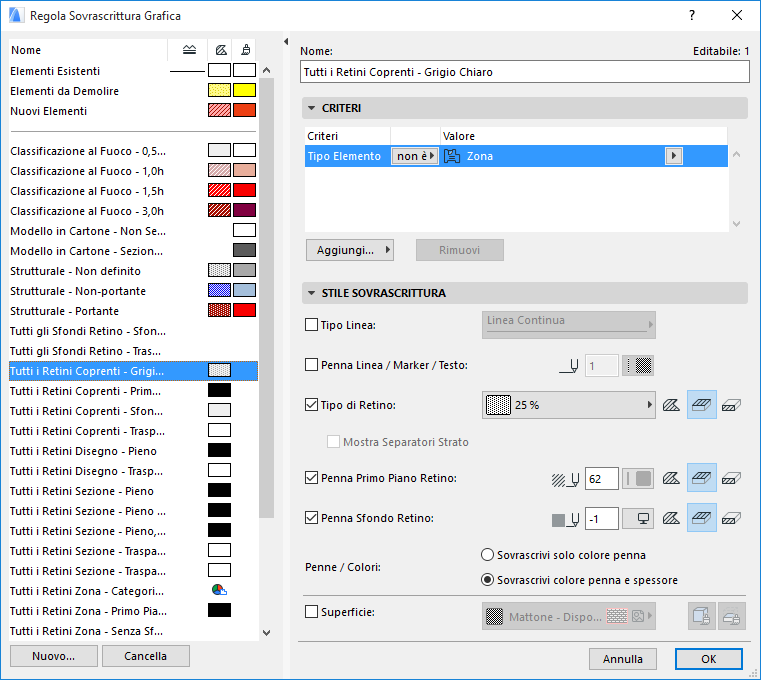Click first surface override icon in Superficie row
761x680 pixels.
[x=701, y=616]
